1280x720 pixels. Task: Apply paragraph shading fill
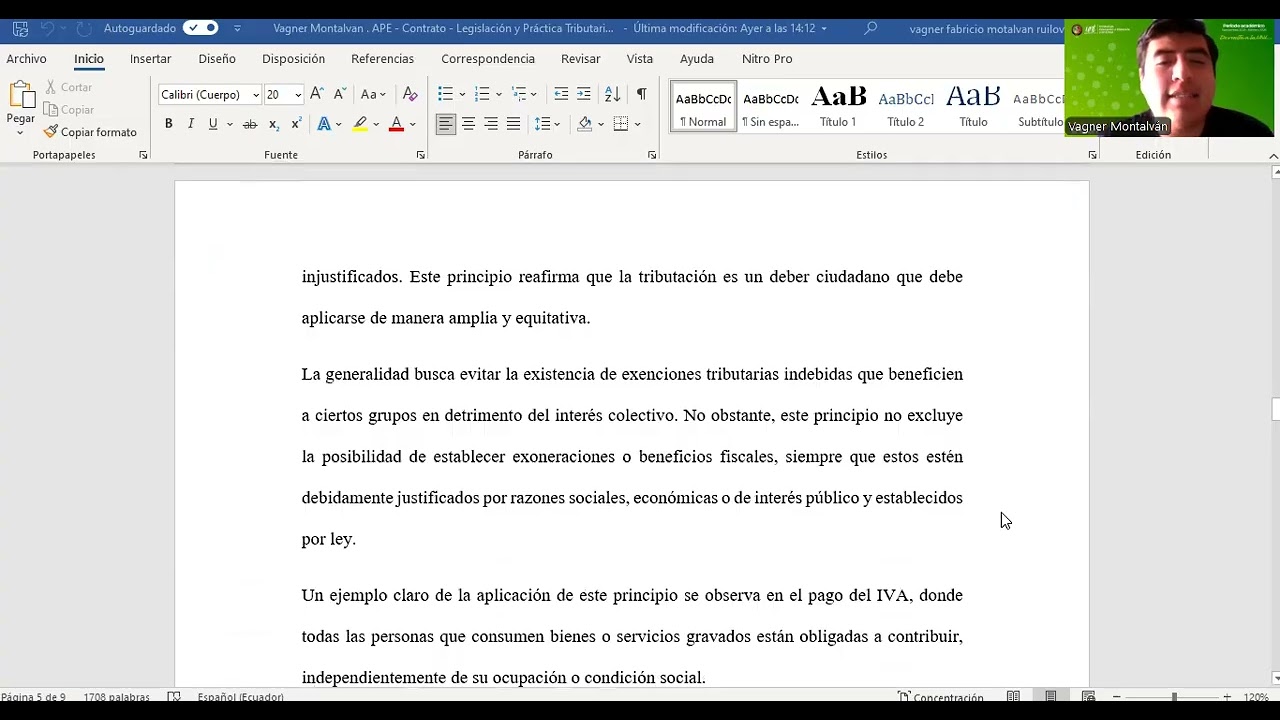(585, 124)
